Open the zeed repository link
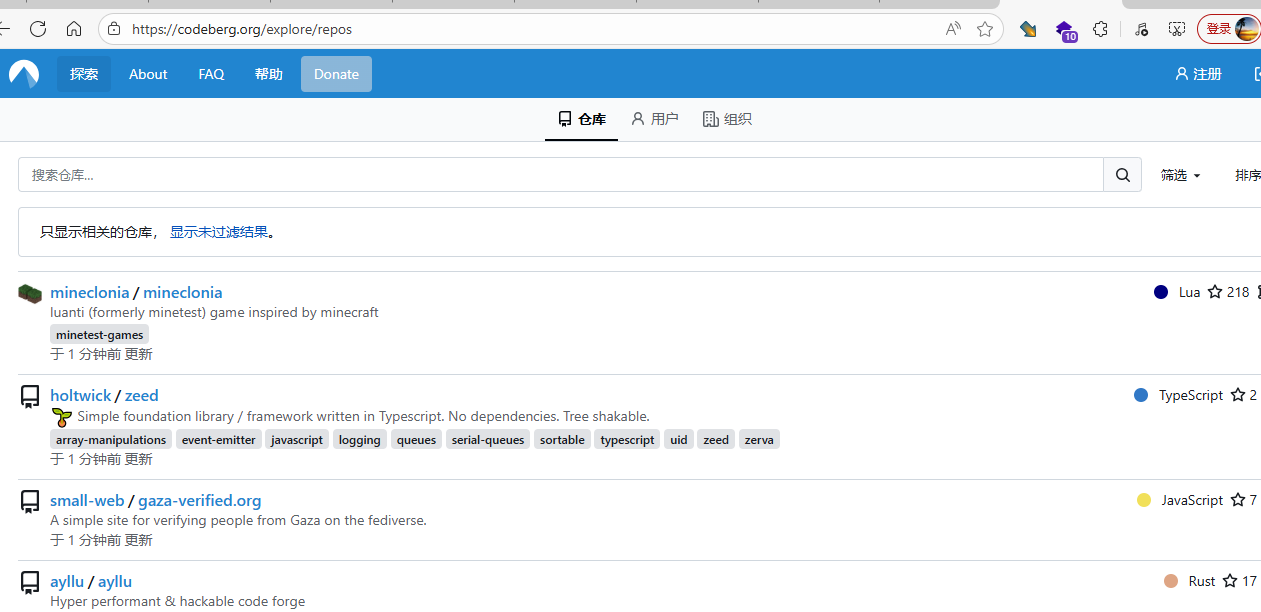This screenshot has width=1261, height=612. click(142, 395)
